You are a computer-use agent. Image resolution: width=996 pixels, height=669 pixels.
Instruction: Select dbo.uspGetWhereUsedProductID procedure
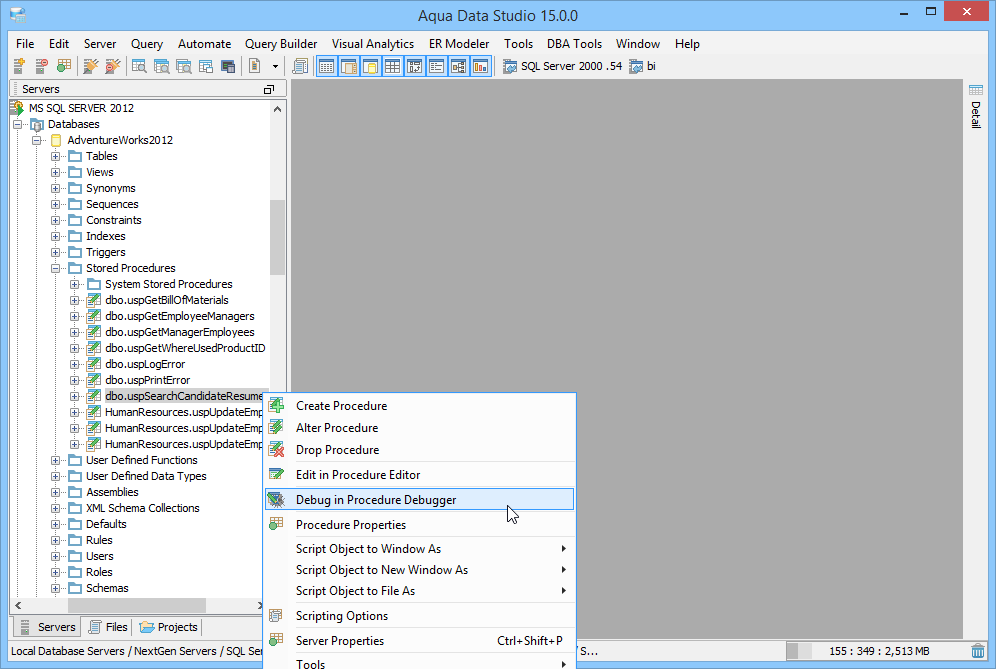[185, 348]
